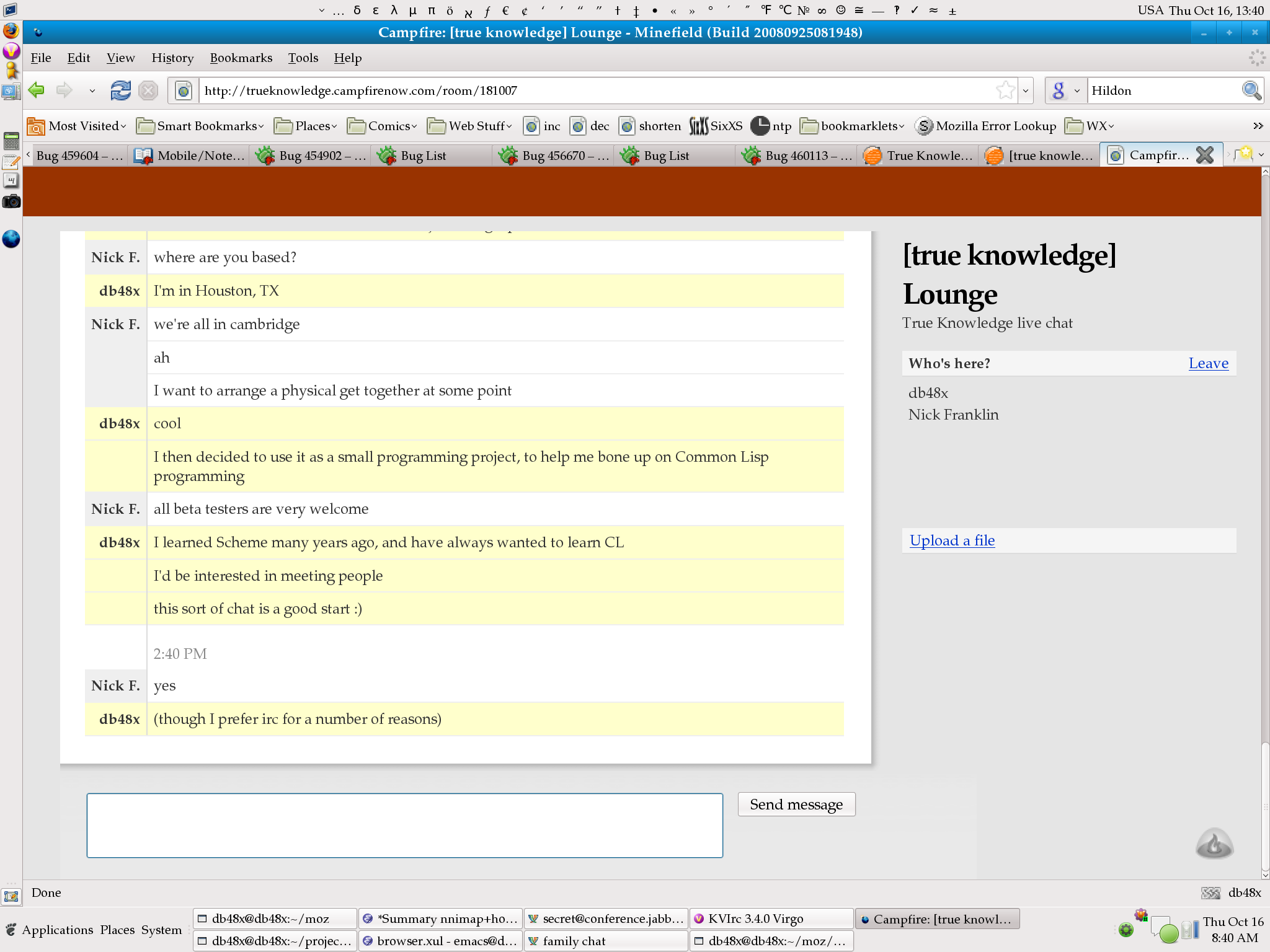1270x952 pixels.
Task: Expand the bookmarklets folder
Action: [853, 126]
